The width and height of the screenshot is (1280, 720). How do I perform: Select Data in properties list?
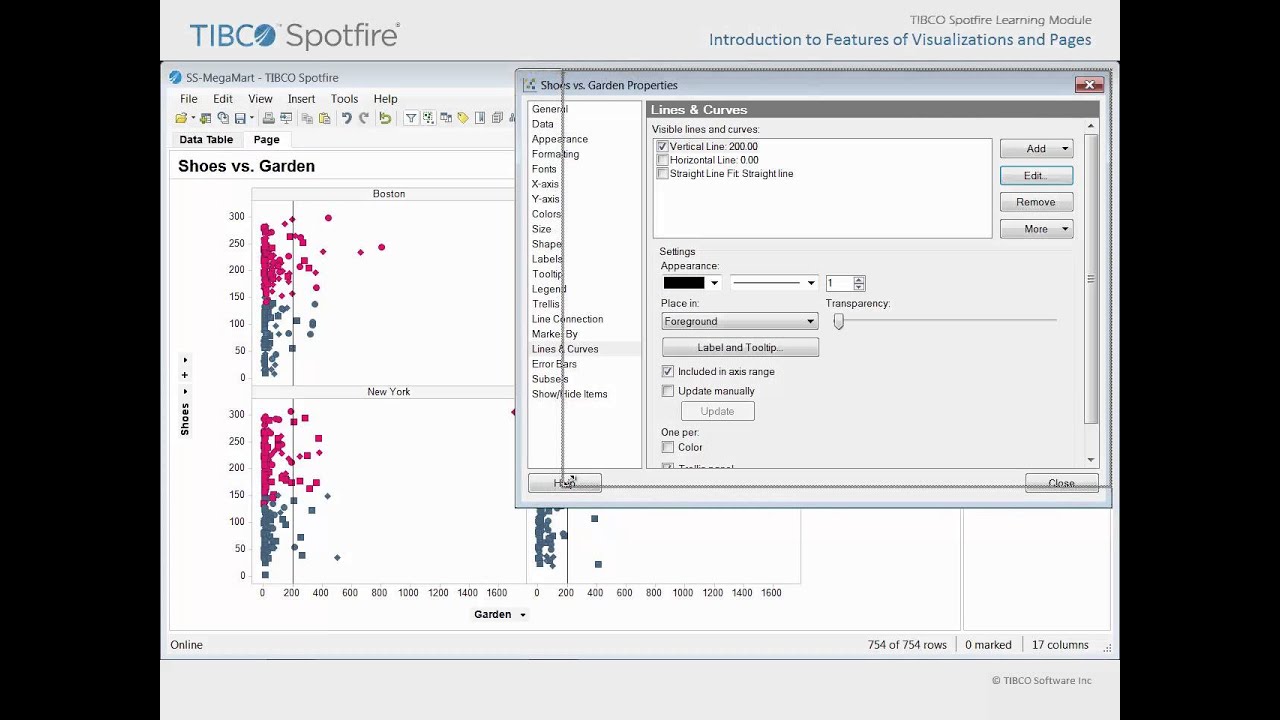coord(542,124)
